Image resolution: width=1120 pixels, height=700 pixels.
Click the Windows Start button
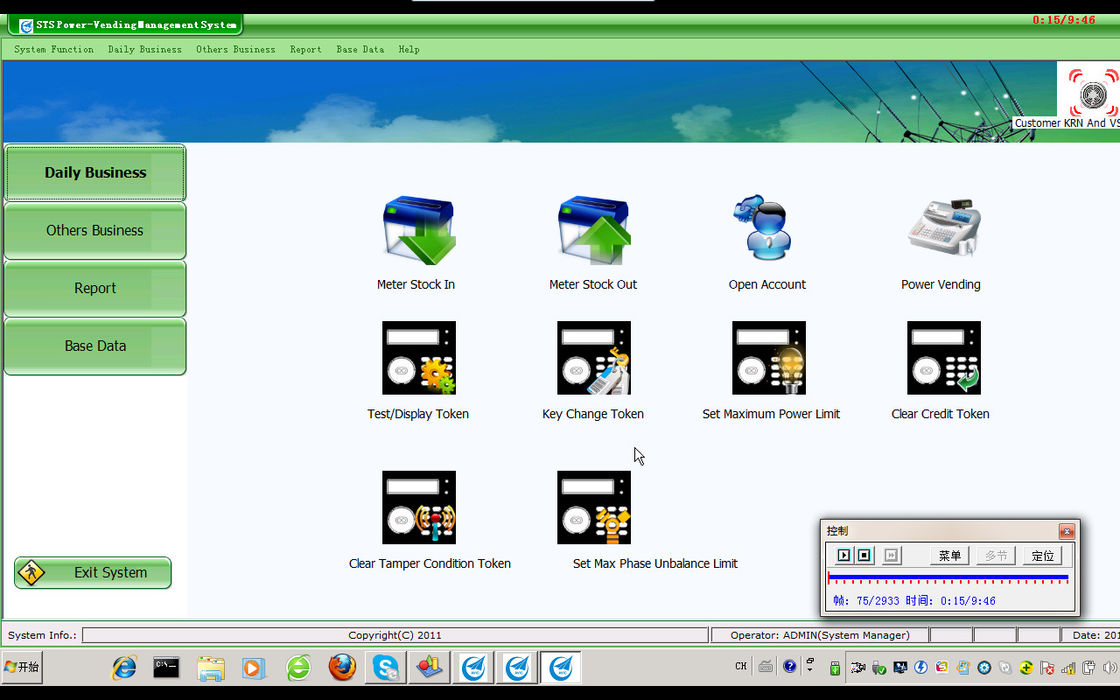(x=22, y=667)
